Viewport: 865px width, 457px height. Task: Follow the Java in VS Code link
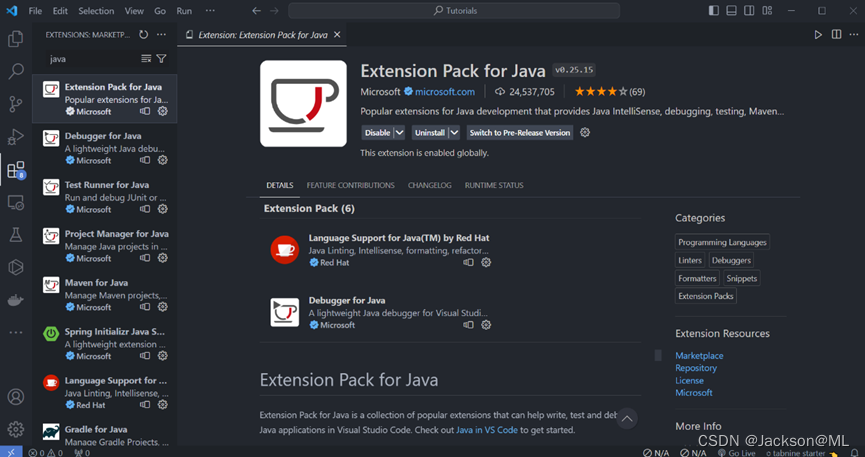pyautogui.click(x=487, y=430)
